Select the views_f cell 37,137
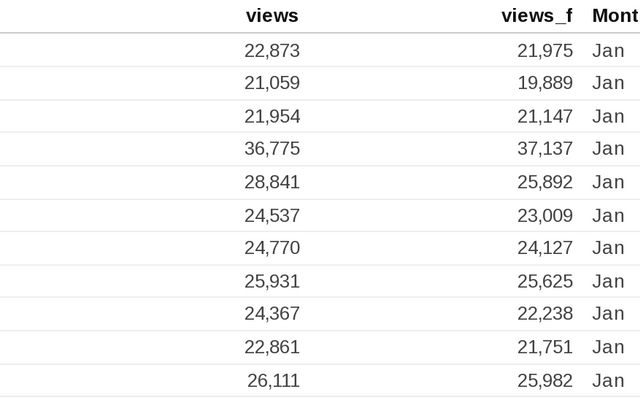 545,149
